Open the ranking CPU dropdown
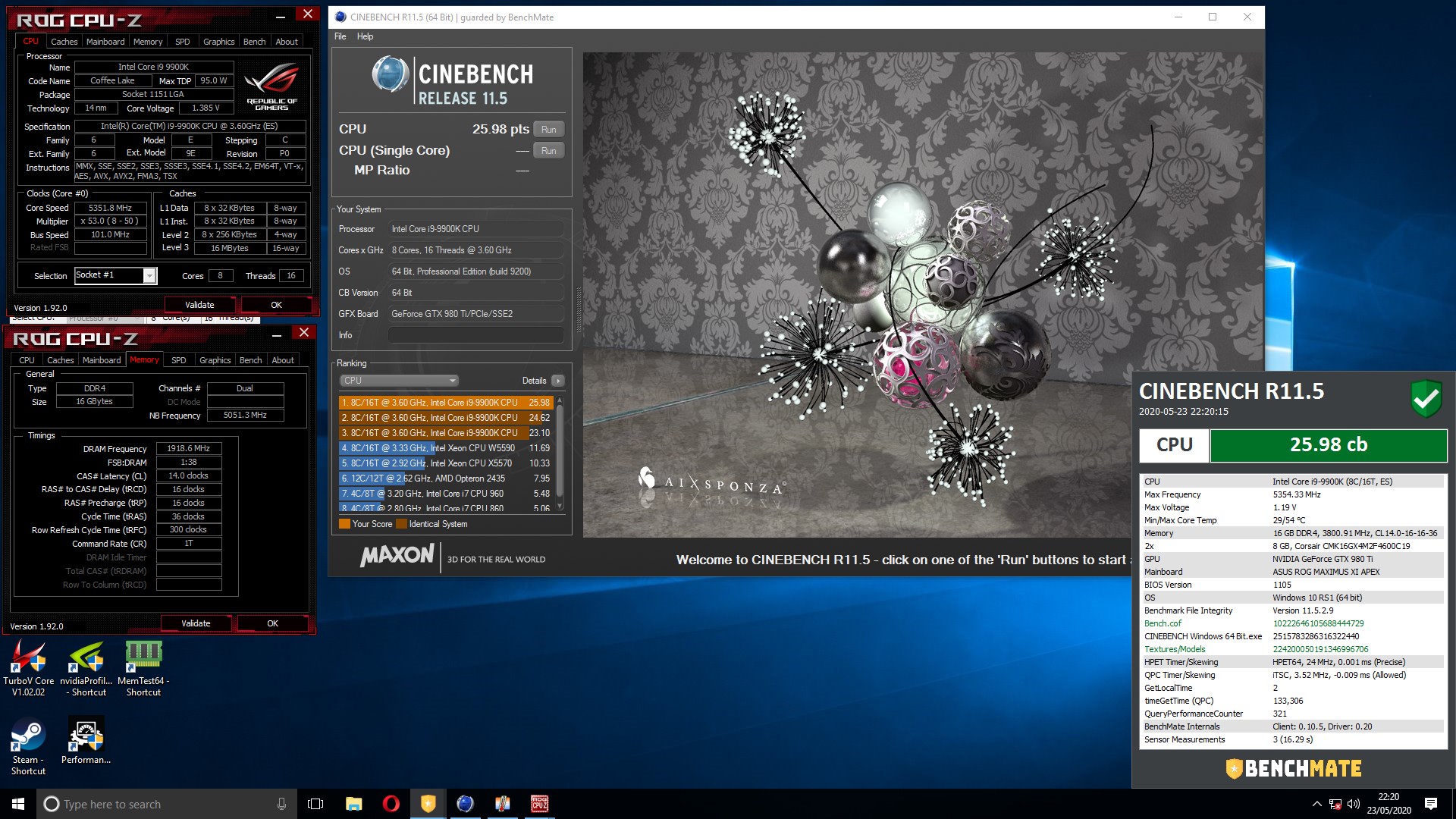The width and height of the screenshot is (1456, 819). (399, 381)
